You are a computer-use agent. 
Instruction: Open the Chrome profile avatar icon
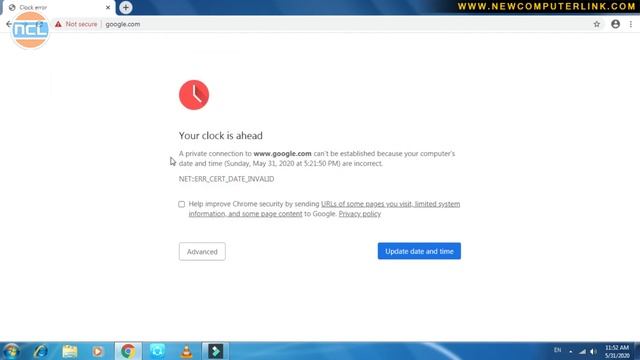click(x=616, y=24)
